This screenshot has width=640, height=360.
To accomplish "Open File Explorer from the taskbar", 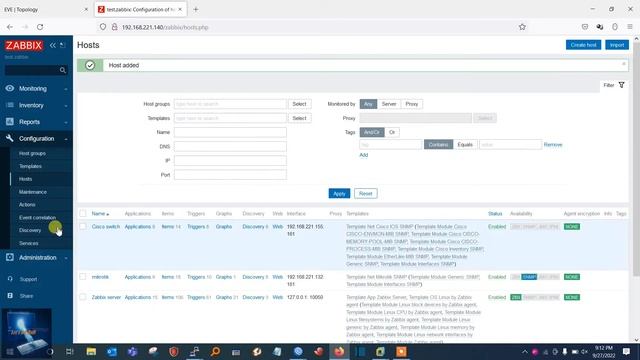I will coord(91,351).
